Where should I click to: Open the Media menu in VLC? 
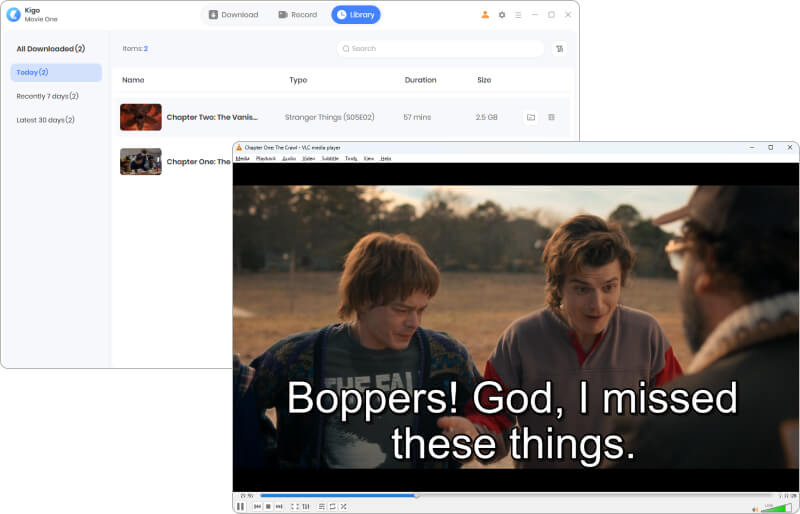click(x=242, y=158)
